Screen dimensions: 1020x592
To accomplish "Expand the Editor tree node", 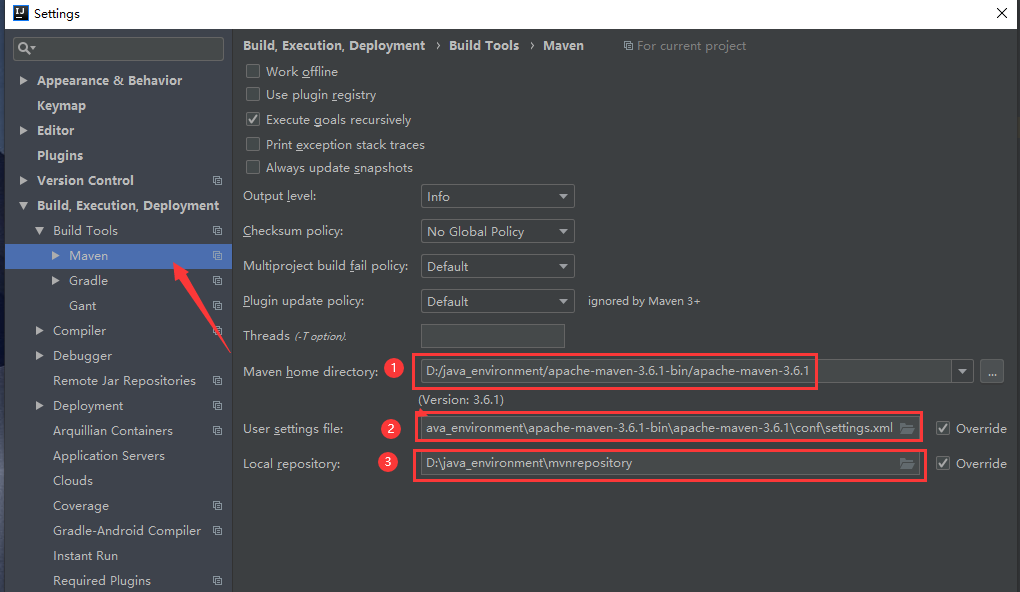I will [x=23, y=130].
